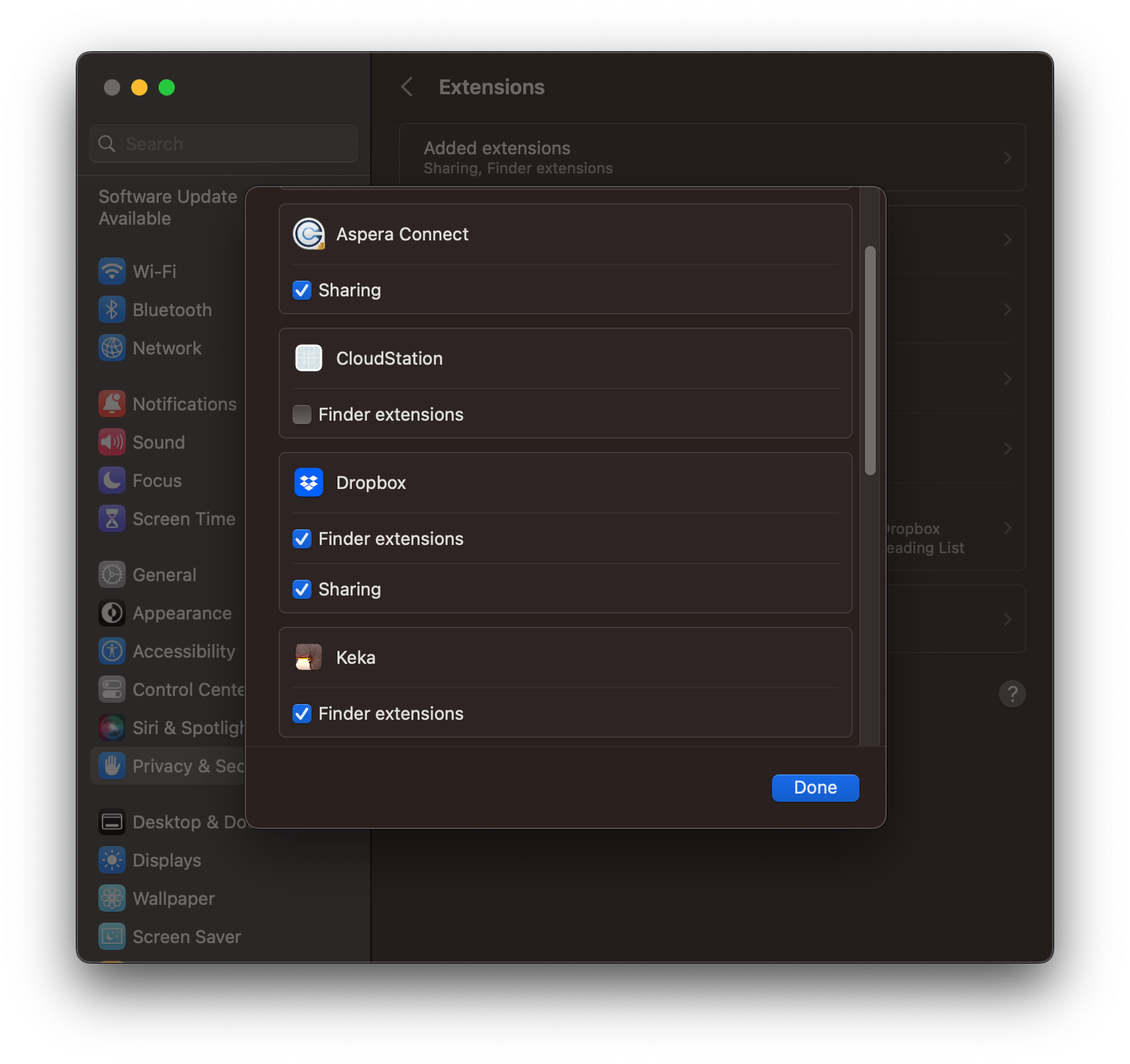The width and height of the screenshot is (1130, 1064).
Task: Select the Sound speaker icon
Action: coord(112,442)
